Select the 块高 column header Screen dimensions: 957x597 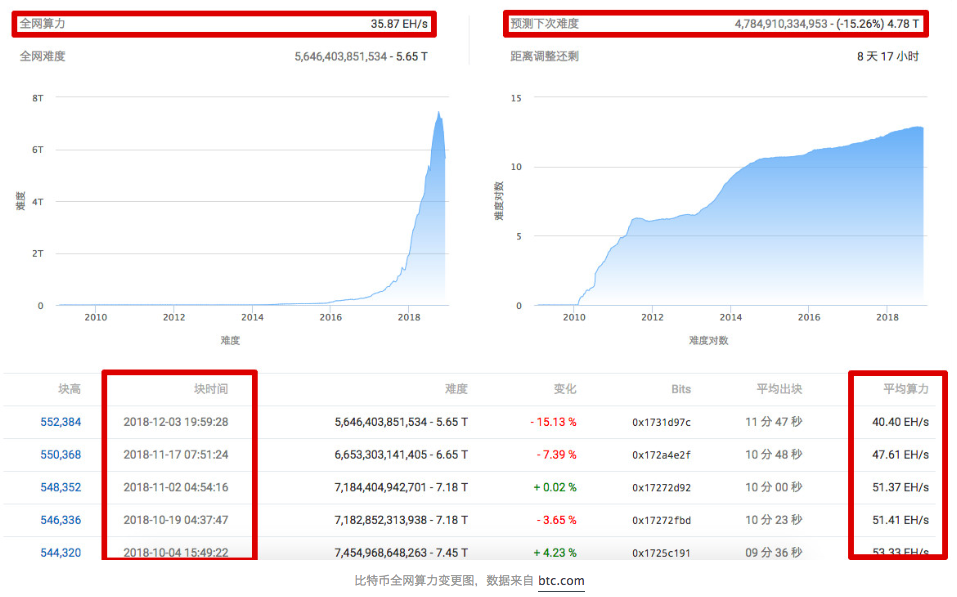(x=69, y=389)
